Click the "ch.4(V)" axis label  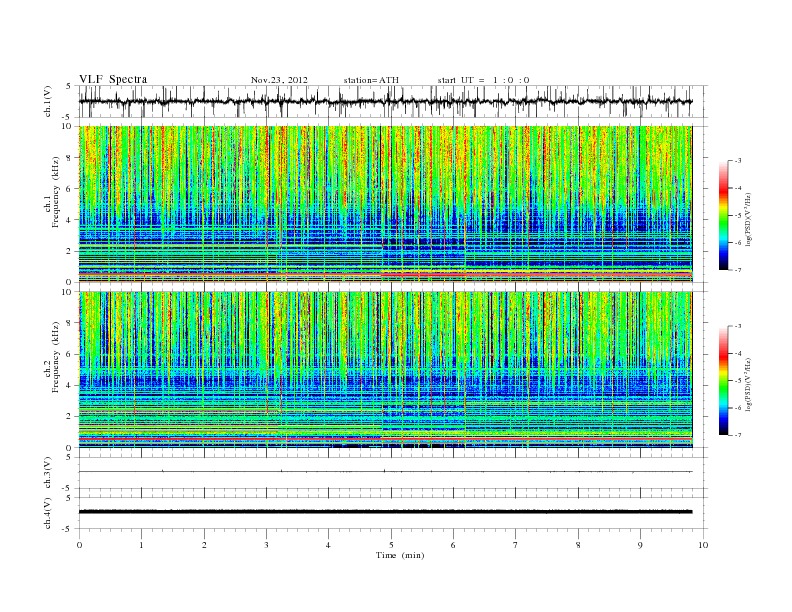pyautogui.click(x=47, y=513)
